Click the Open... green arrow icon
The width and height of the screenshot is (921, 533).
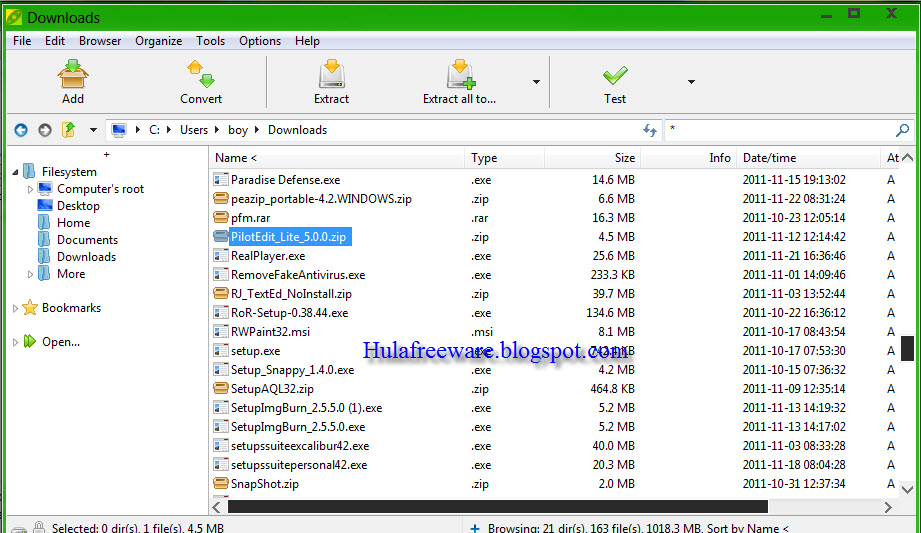pos(30,341)
